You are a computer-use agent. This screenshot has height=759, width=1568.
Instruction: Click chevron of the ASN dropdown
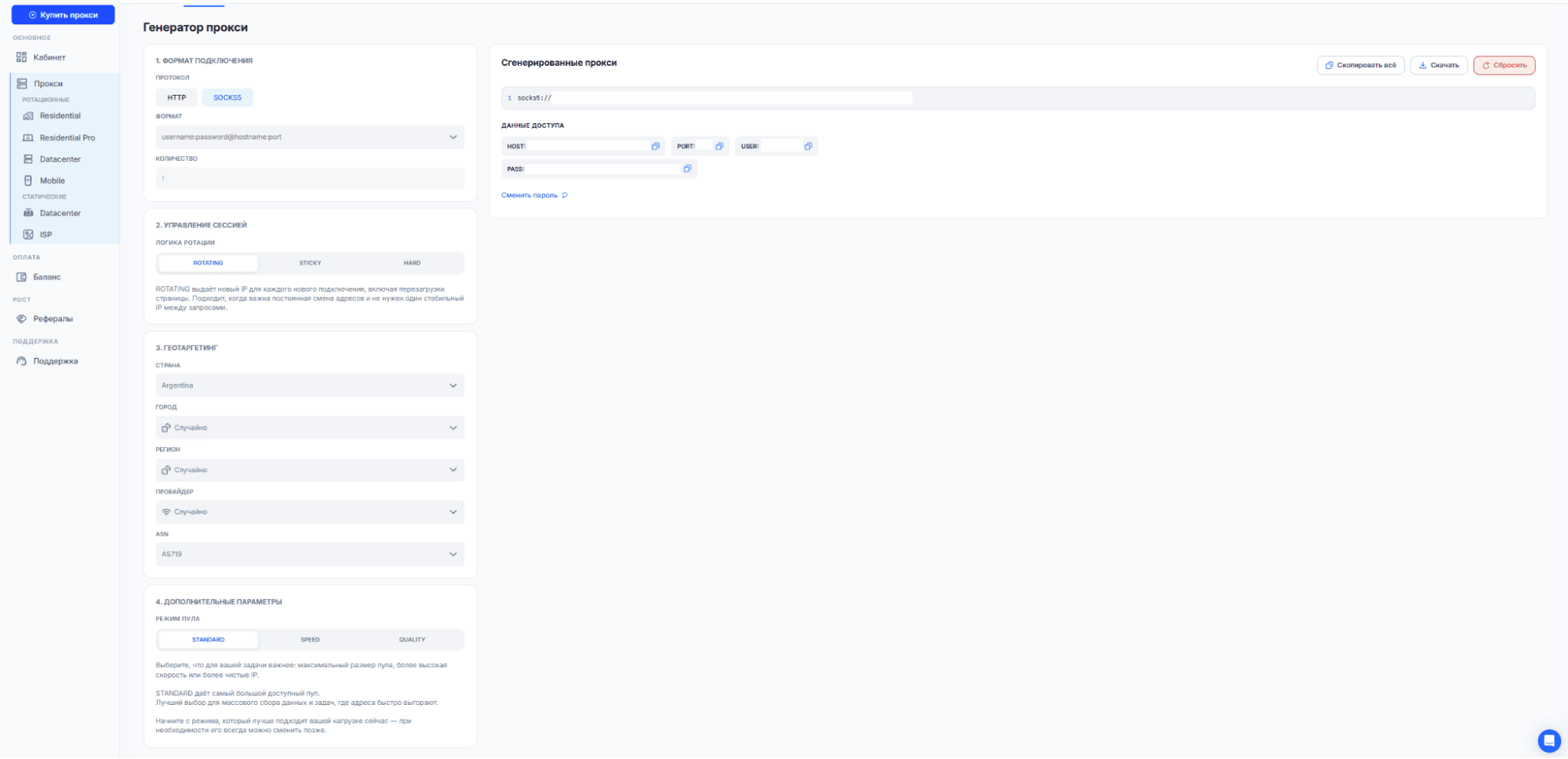(x=453, y=554)
